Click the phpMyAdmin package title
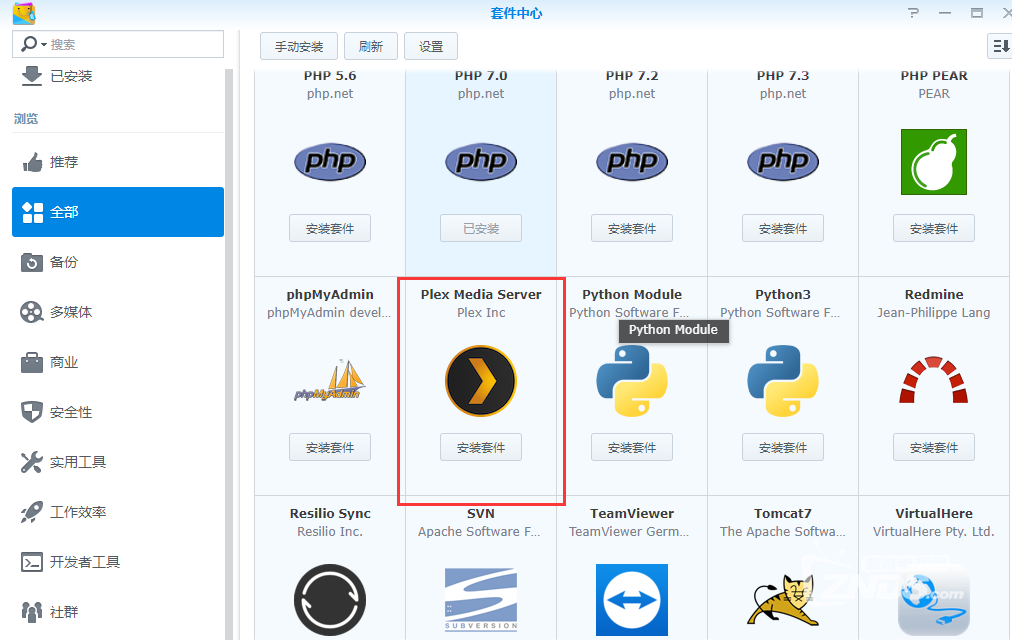1012x640 pixels. (330, 294)
